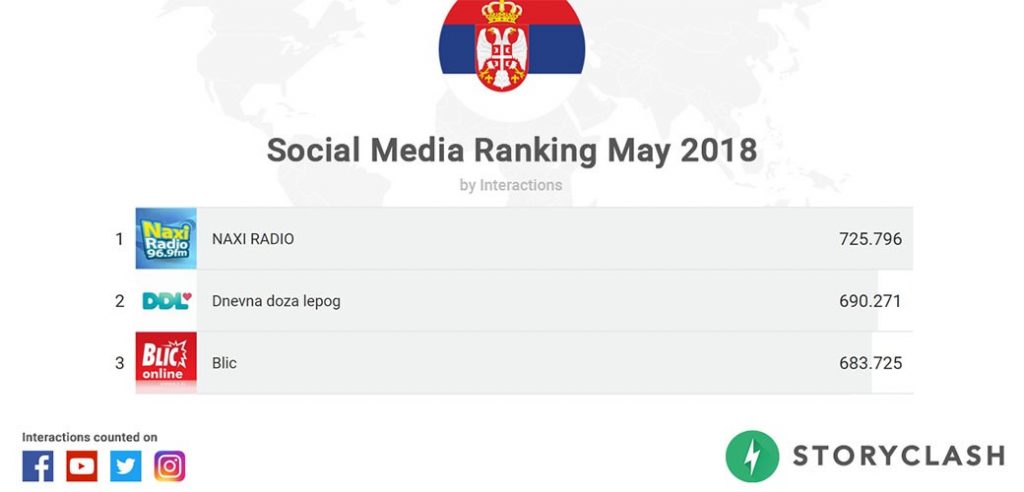The width and height of the screenshot is (1024, 492).
Task: Click the Instagram icon
Action: click(170, 466)
